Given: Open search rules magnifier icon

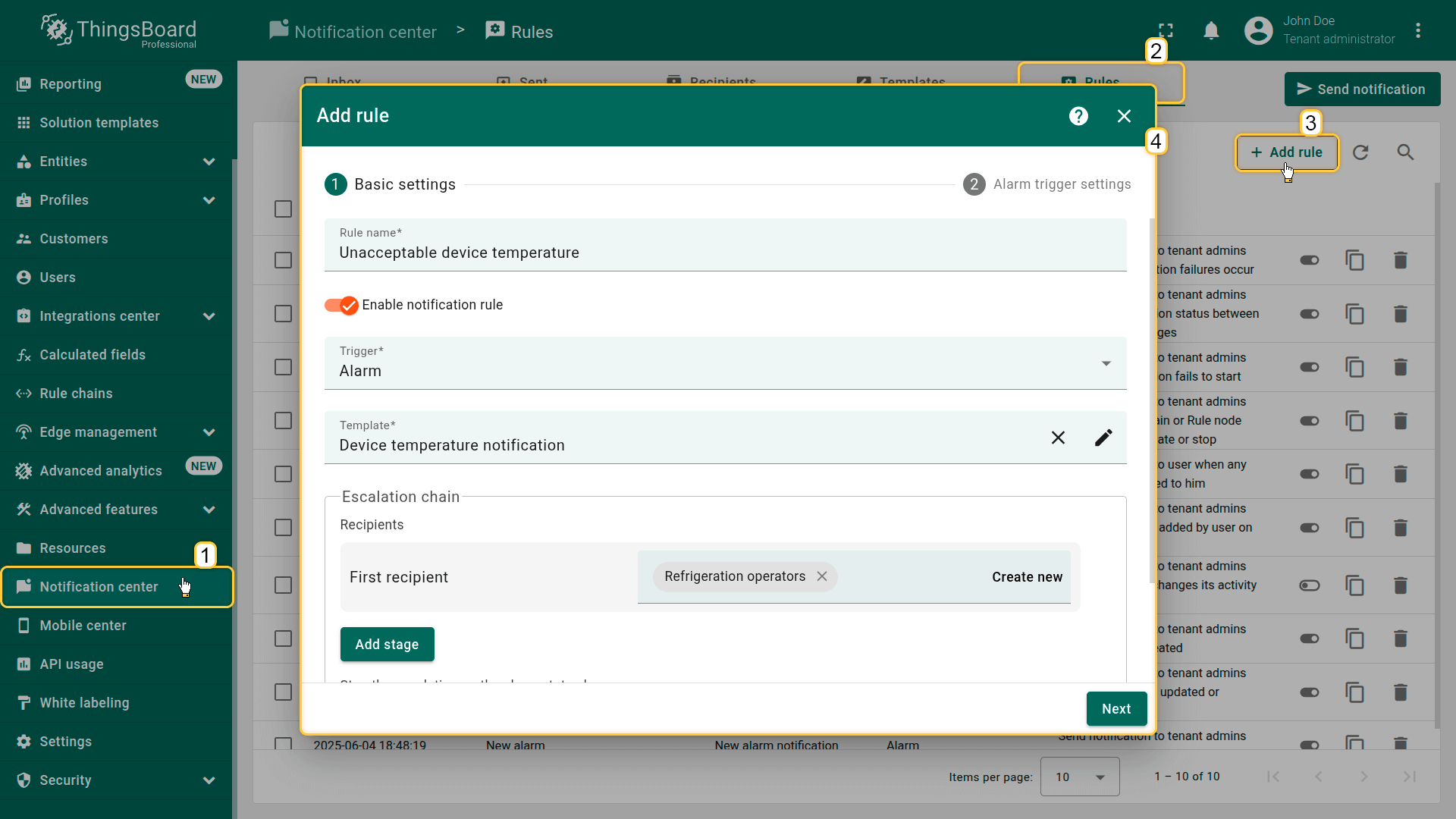Looking at the screenshot, I should [x=1405, y=152].
